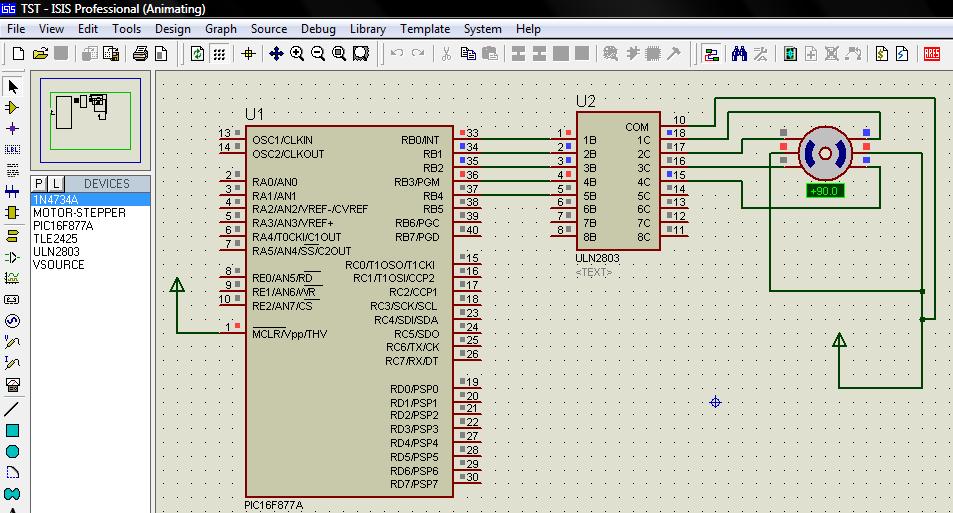Click the ARES netlist transfer icon
This screenshot has height=513, width=953.
pyautogui.click(x=931, y=53)
